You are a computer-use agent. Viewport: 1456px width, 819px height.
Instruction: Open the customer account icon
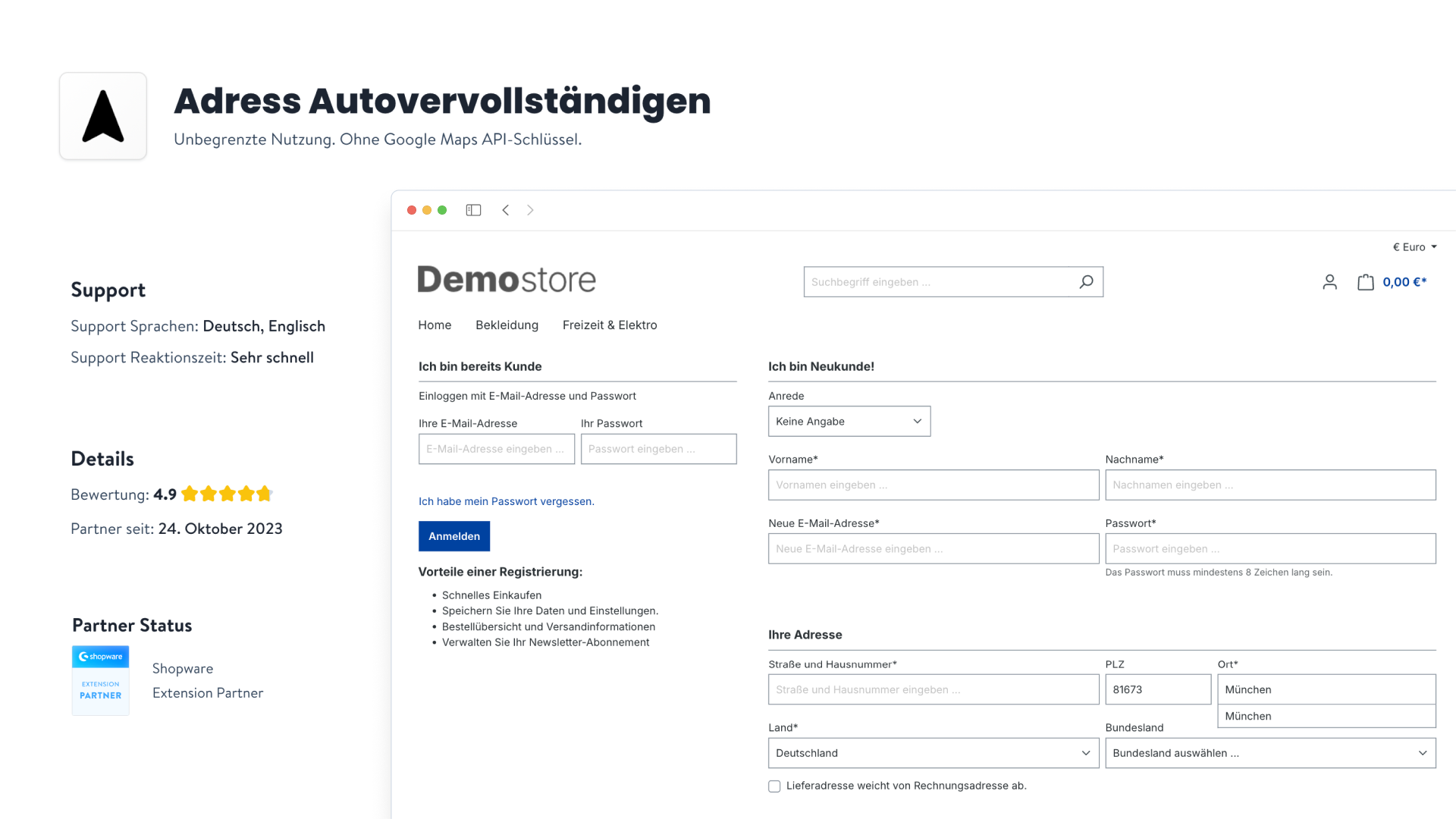(x=1329, y=281)
